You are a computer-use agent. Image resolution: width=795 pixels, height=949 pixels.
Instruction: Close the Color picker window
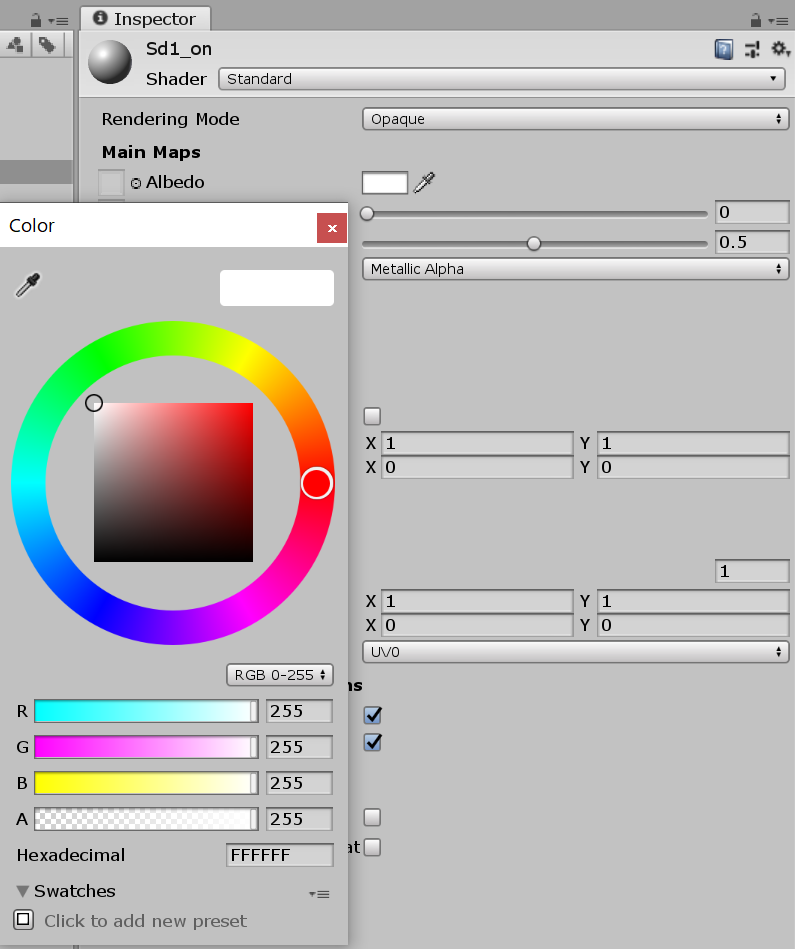pyautogui.click(x=332, y=228)
